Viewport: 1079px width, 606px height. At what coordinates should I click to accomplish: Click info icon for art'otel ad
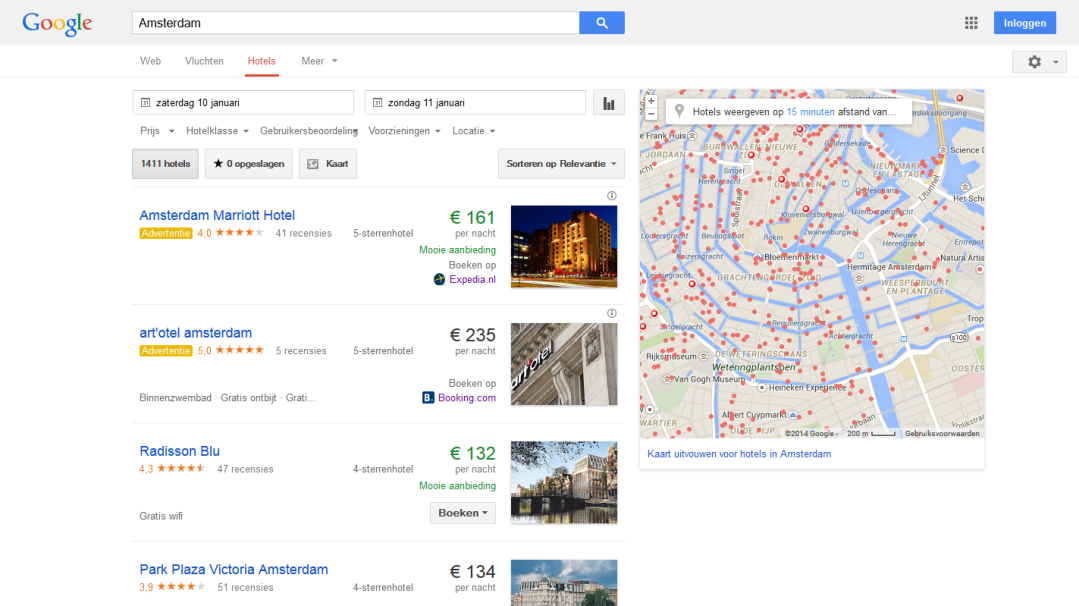tap(612, 314)
